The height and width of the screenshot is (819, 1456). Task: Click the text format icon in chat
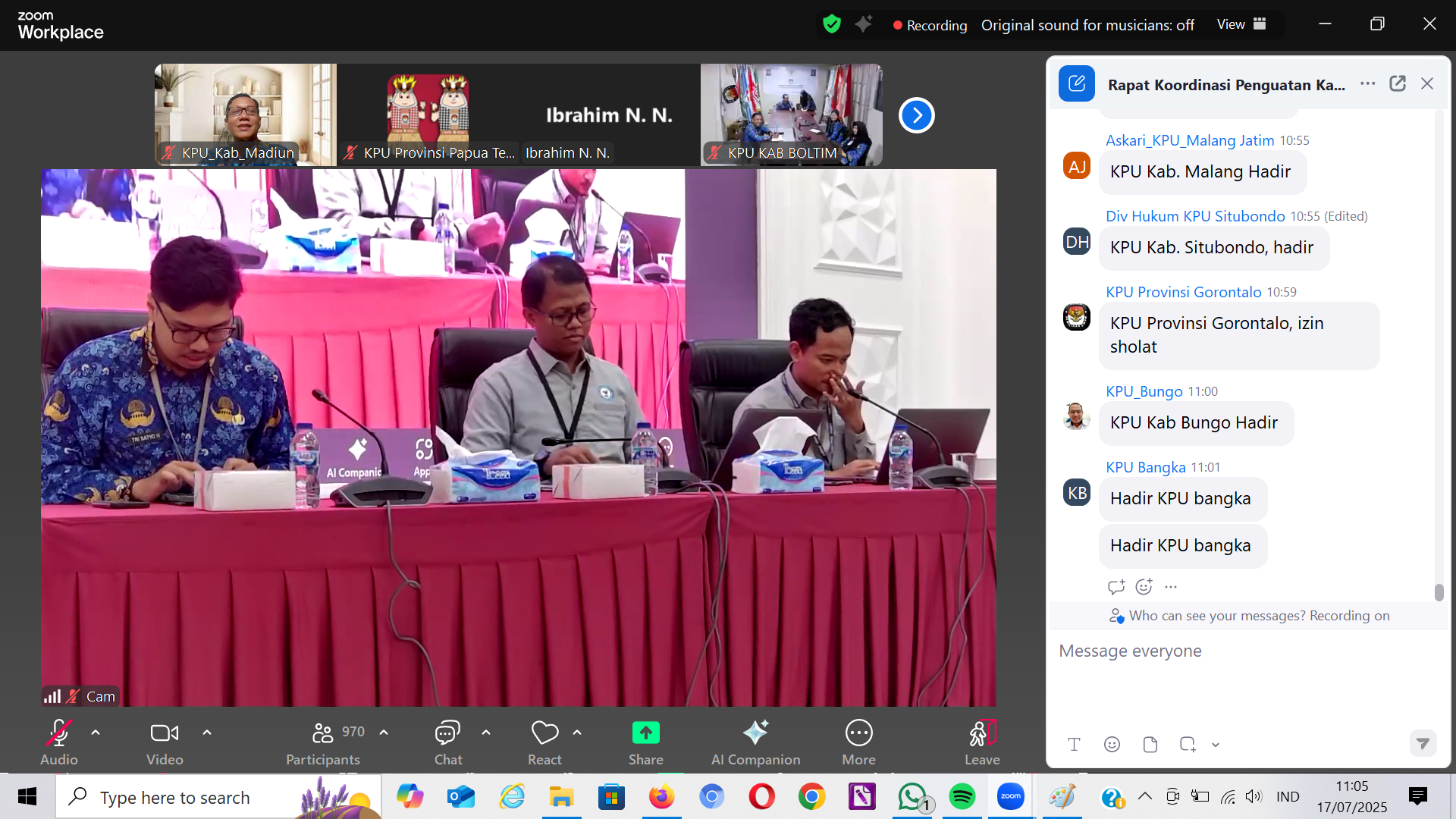point(1074,745)
